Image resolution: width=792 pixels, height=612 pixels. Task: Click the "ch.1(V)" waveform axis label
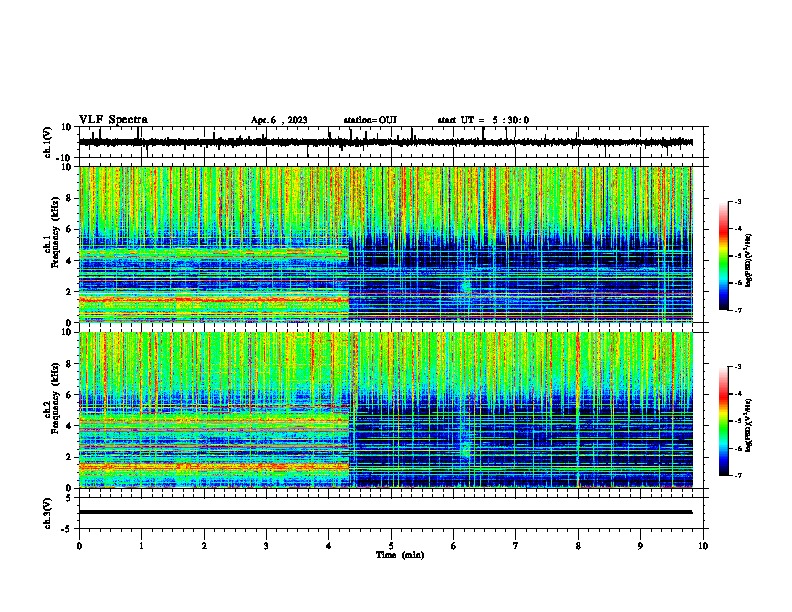tap(47, 142)
